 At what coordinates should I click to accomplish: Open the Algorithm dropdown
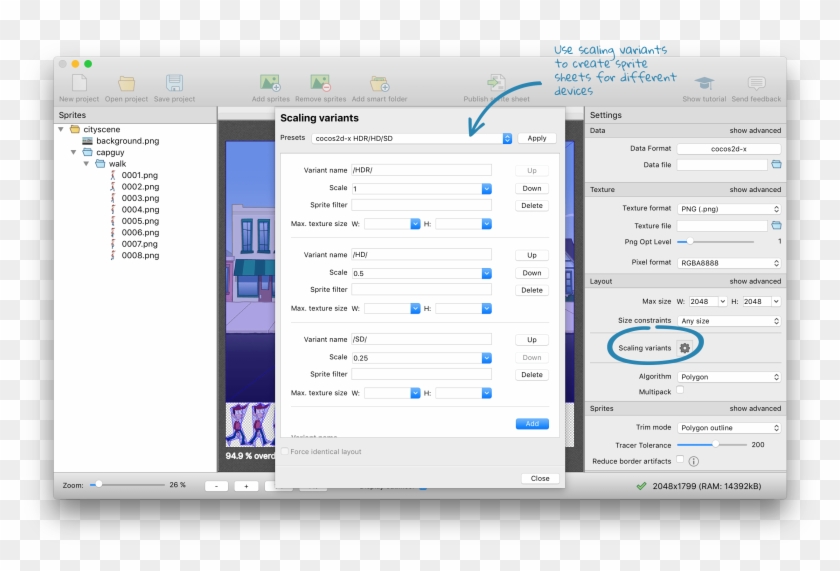pos(729,377)
